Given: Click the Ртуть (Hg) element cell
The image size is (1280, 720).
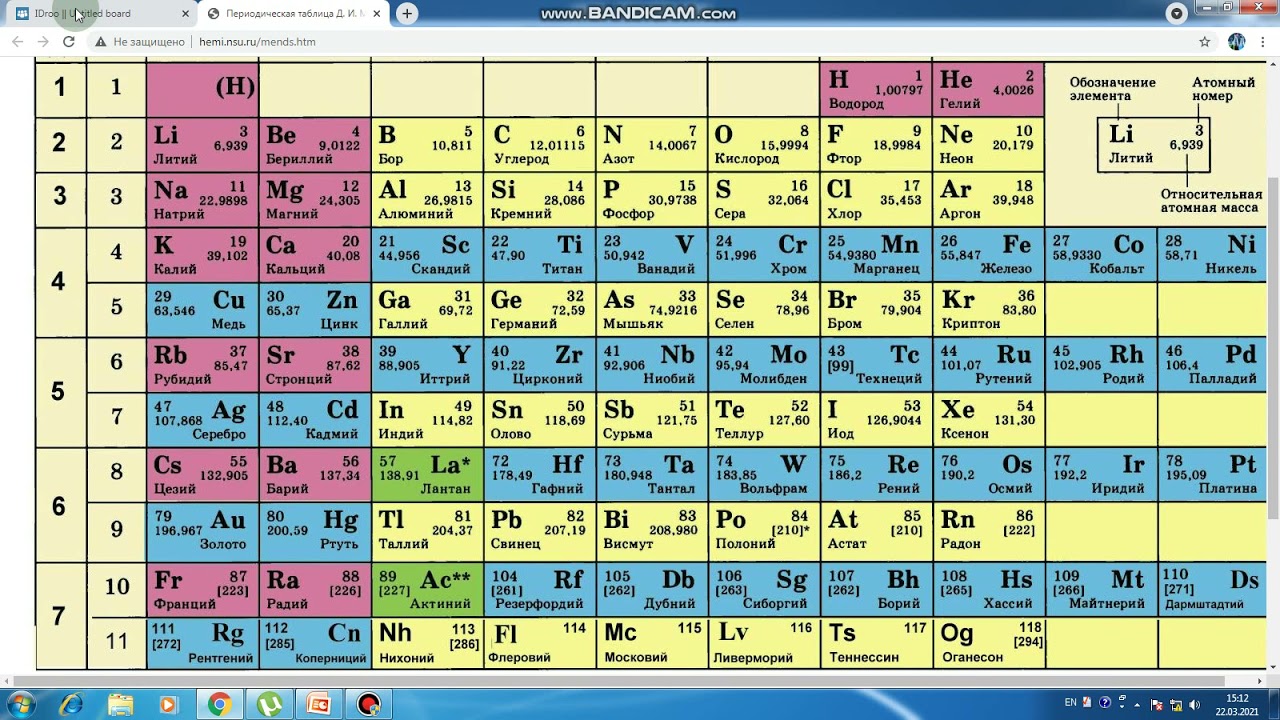Looking at the screenshot, I should pos(315,530).
